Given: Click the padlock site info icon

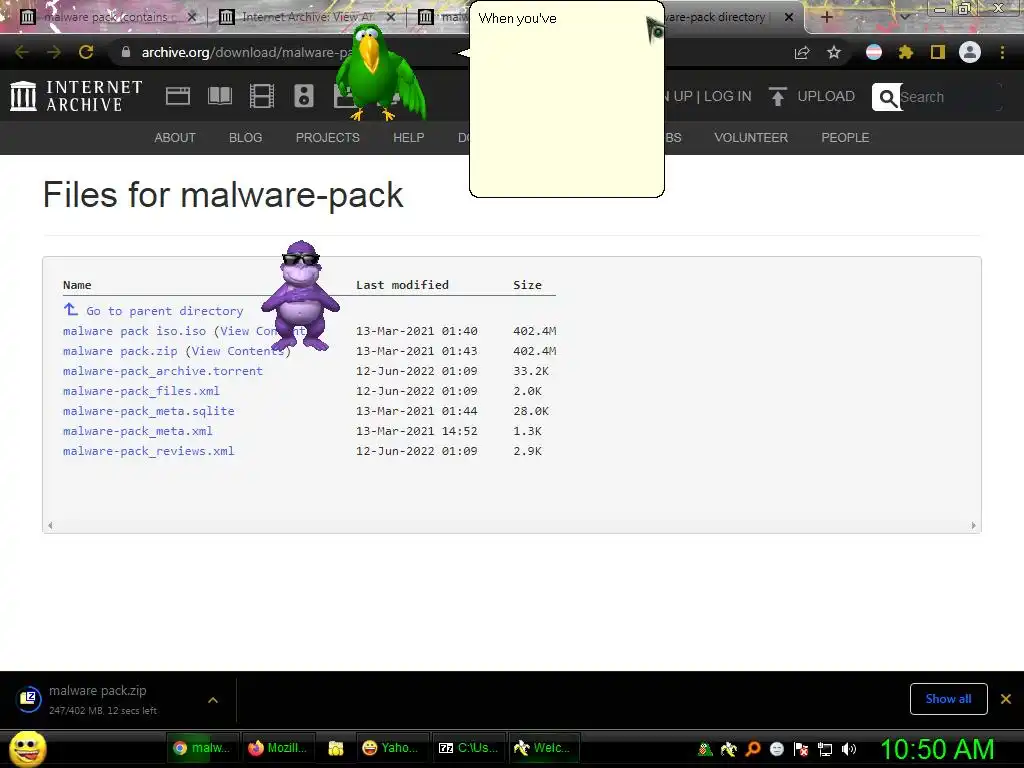Looking at the screenshot, I should (x=126, y=52).
